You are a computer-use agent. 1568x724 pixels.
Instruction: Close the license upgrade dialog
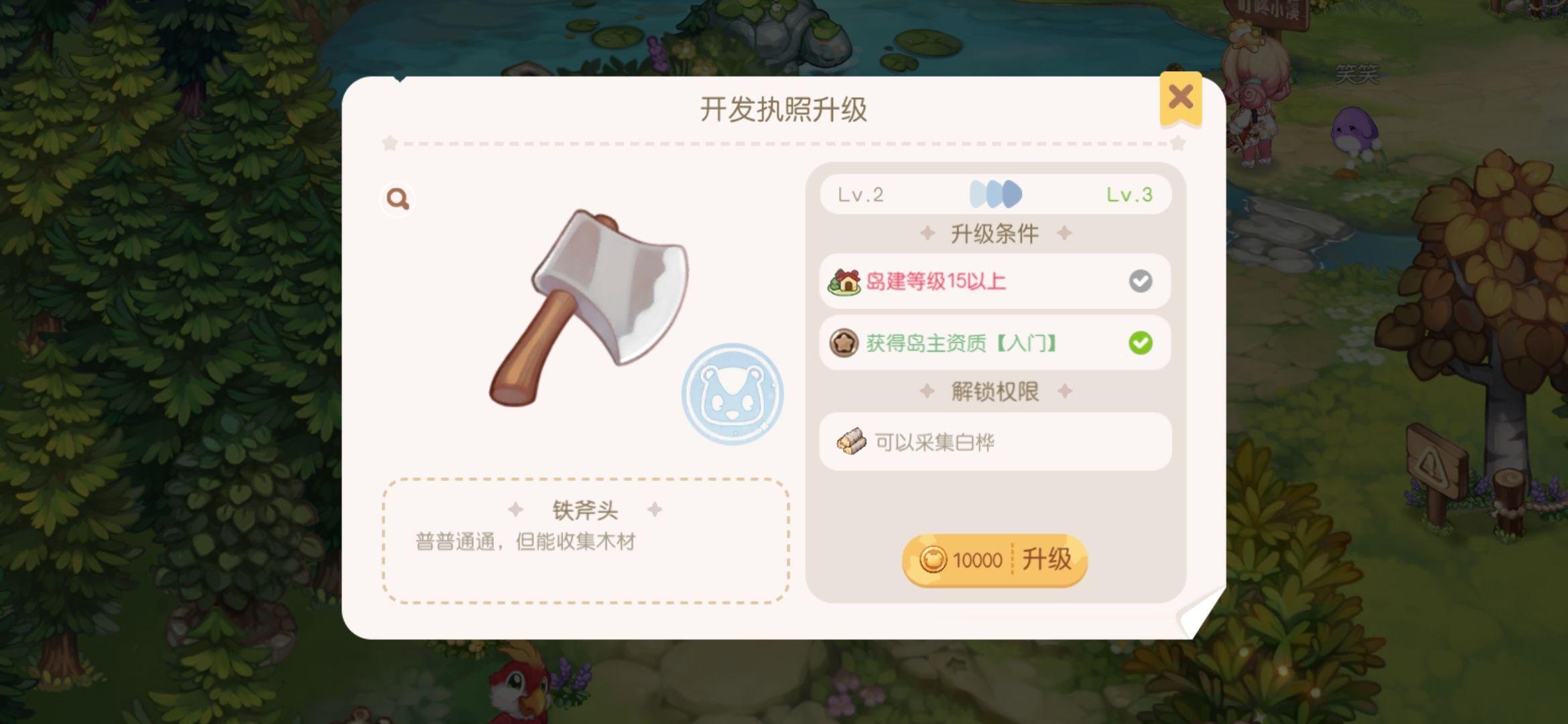click(1181, 99)
